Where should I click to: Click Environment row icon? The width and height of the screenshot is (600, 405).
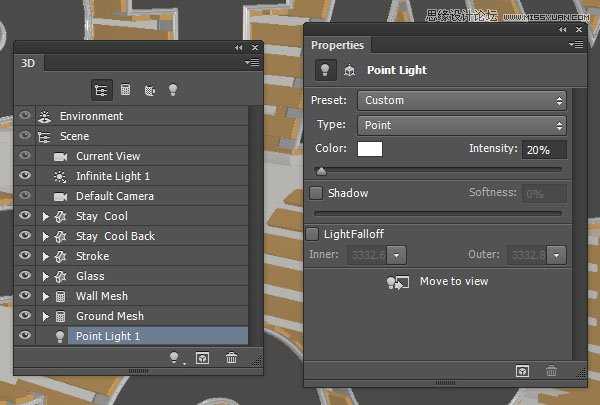[x=45, y=116]
